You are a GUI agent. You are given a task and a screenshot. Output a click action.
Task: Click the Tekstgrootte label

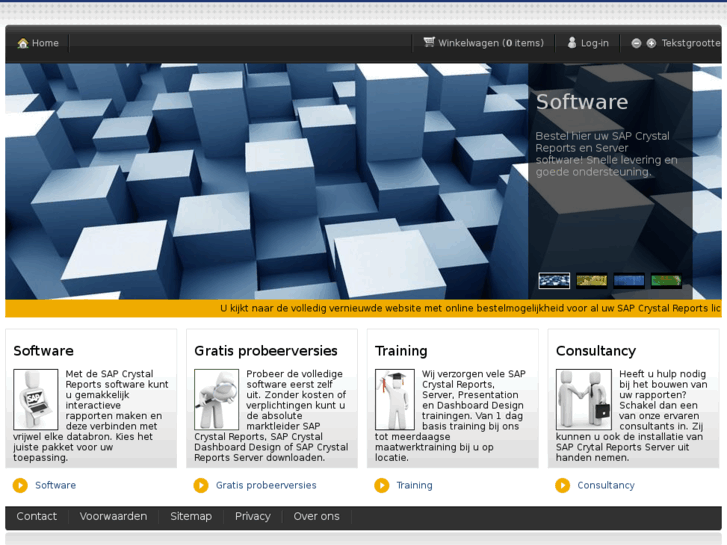691,43
